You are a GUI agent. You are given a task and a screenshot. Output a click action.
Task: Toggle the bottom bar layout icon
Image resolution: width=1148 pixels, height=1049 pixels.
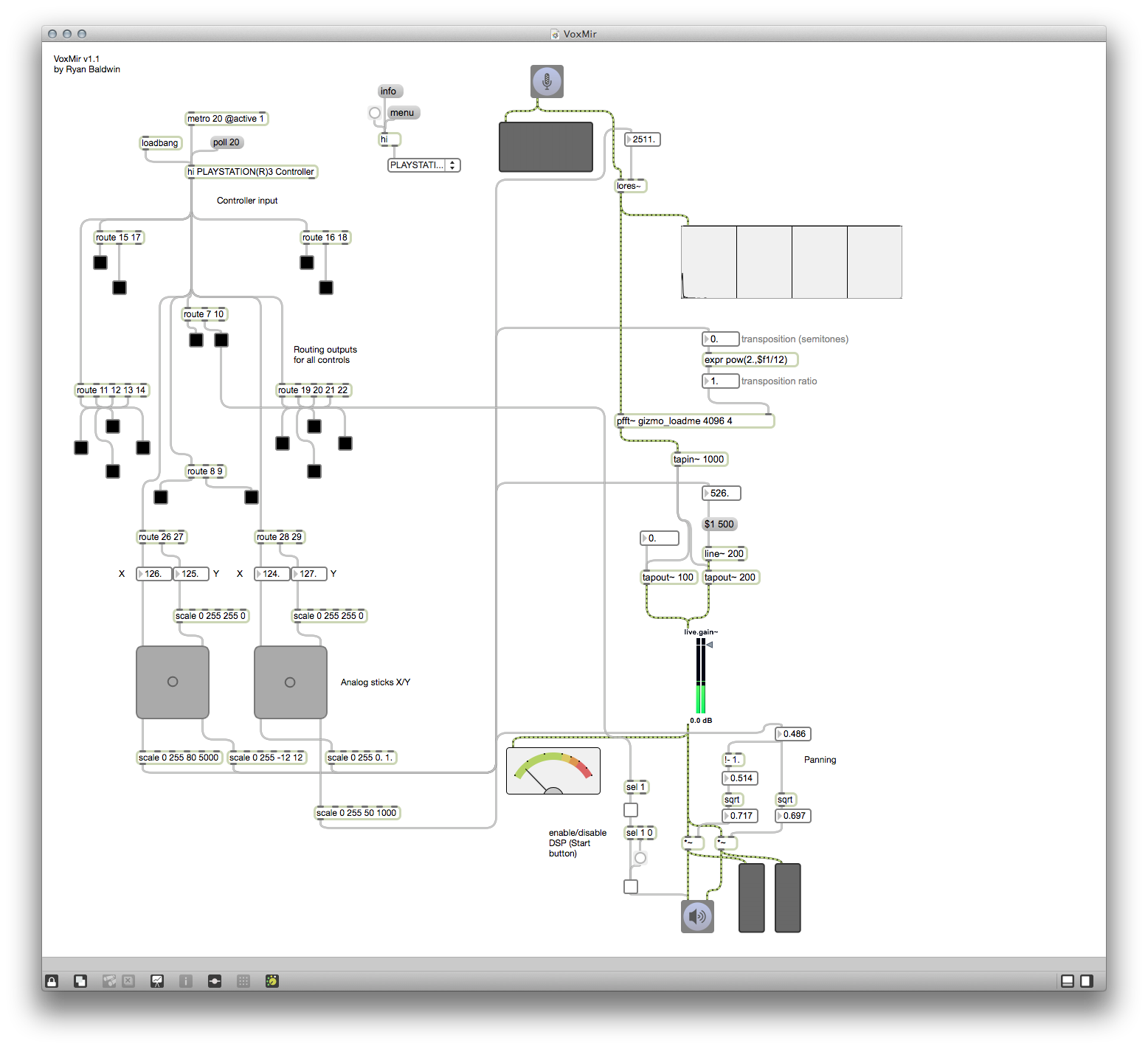click(1067, 980)
